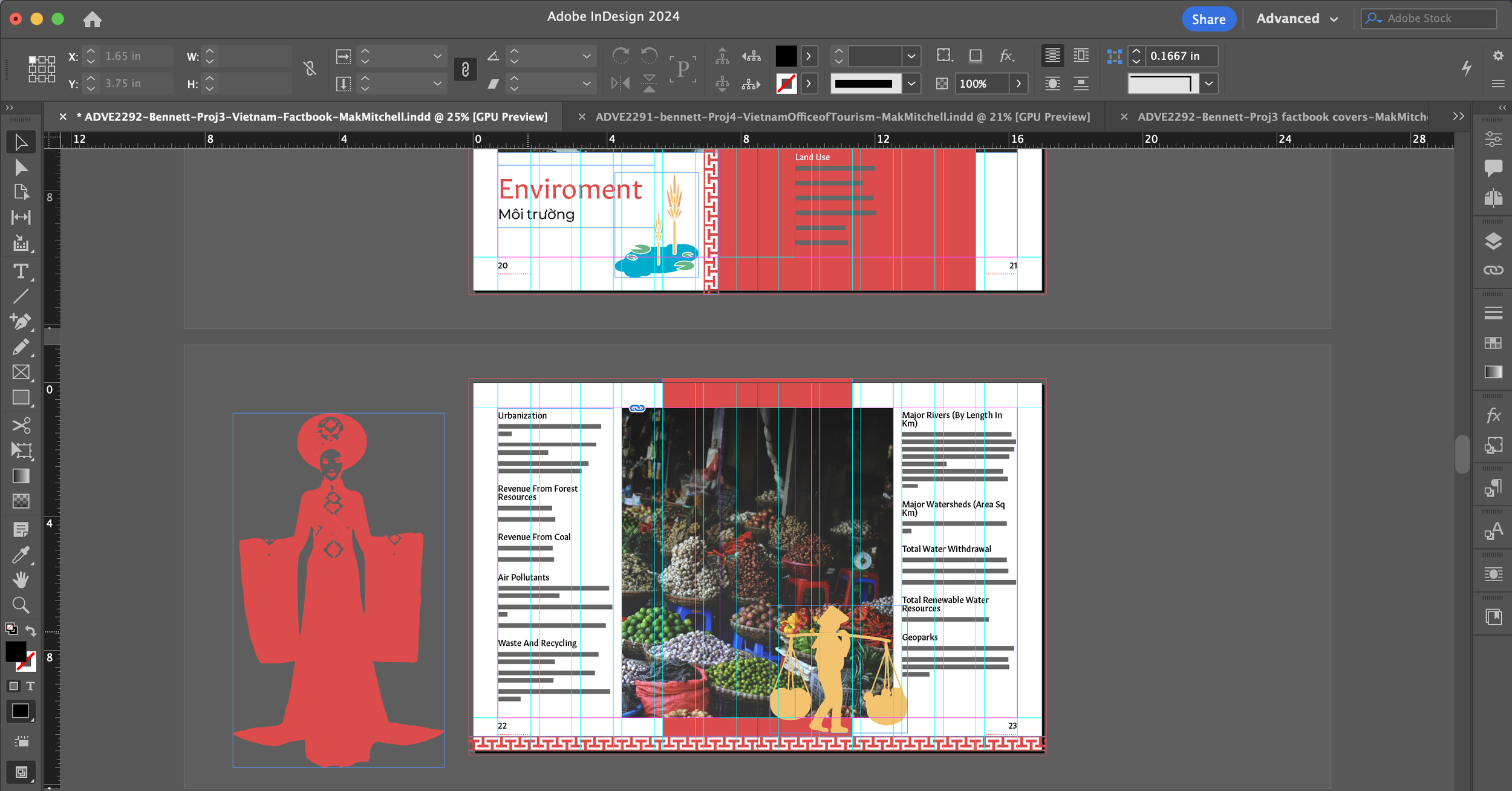The height and width of the screenshot is (791, 1512).
Task: Swap fill and stroke colors
Action: 31,631
